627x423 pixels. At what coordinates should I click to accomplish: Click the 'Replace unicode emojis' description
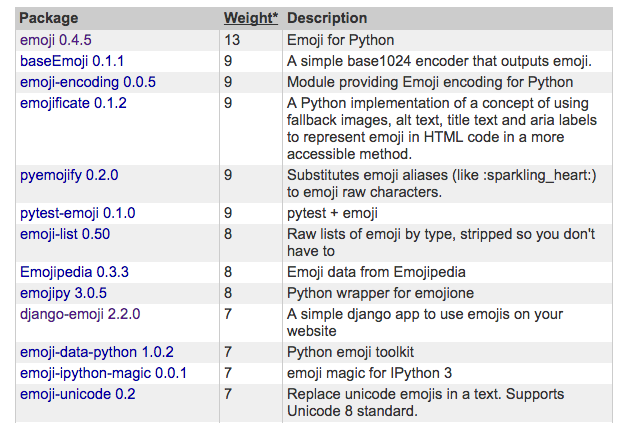(x=425, y=402)
